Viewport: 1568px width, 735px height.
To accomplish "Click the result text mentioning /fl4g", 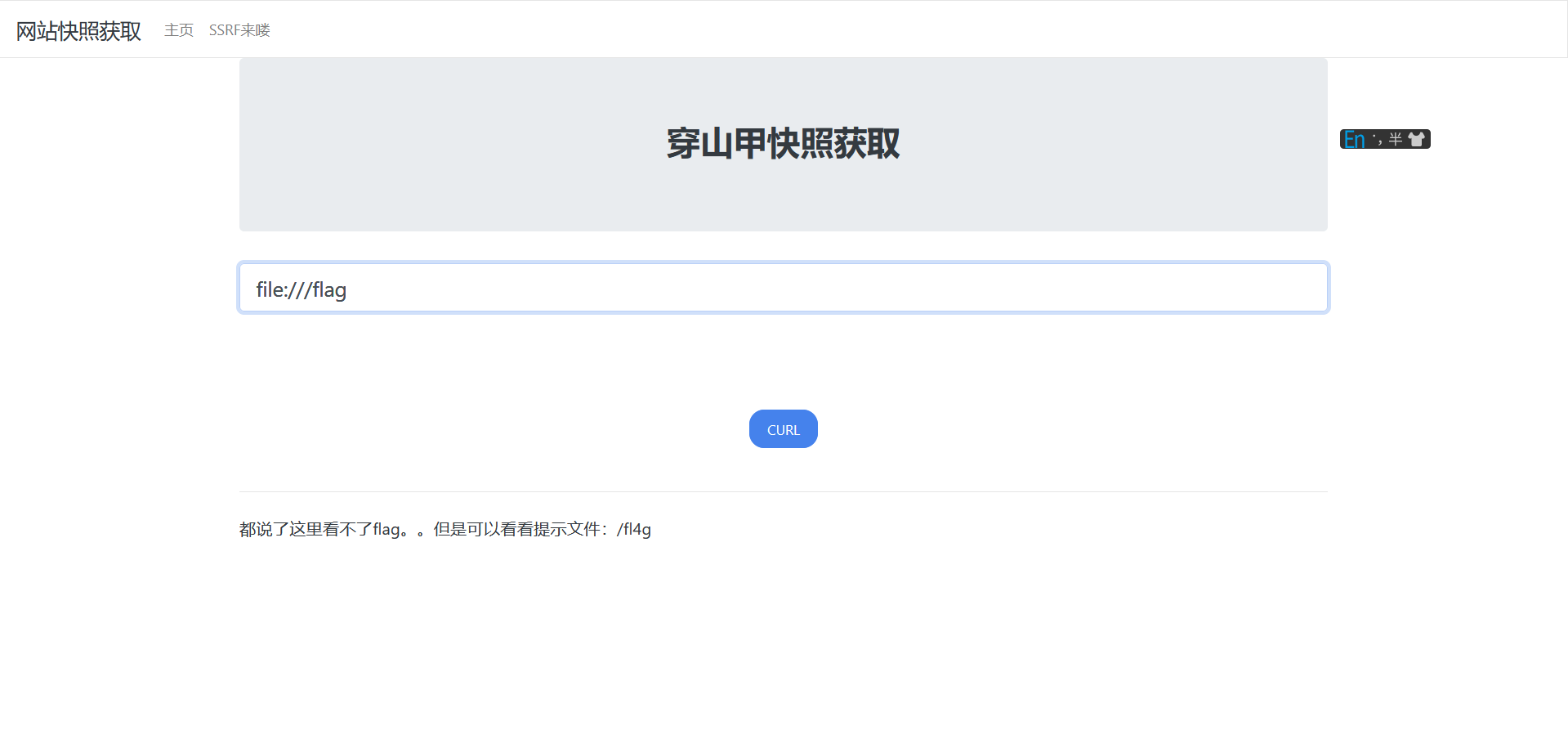I will click(445, 530).
